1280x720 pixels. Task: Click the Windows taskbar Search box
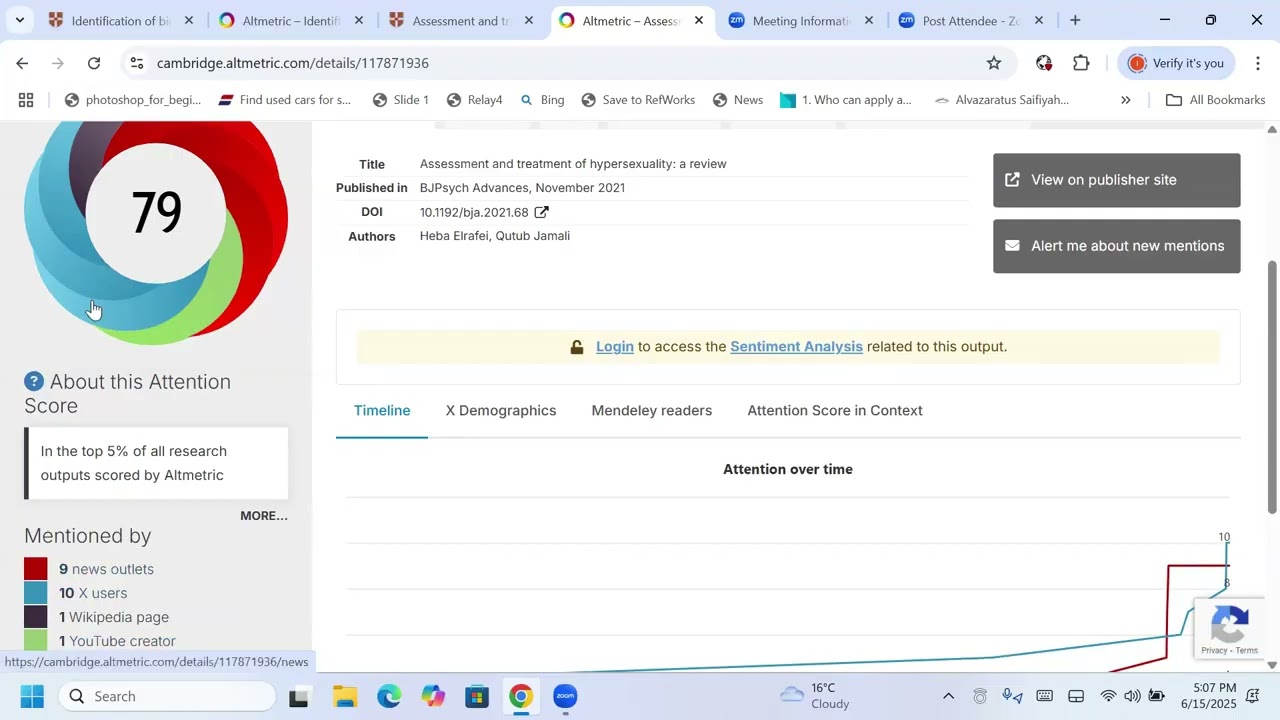(x=166, y=696)
